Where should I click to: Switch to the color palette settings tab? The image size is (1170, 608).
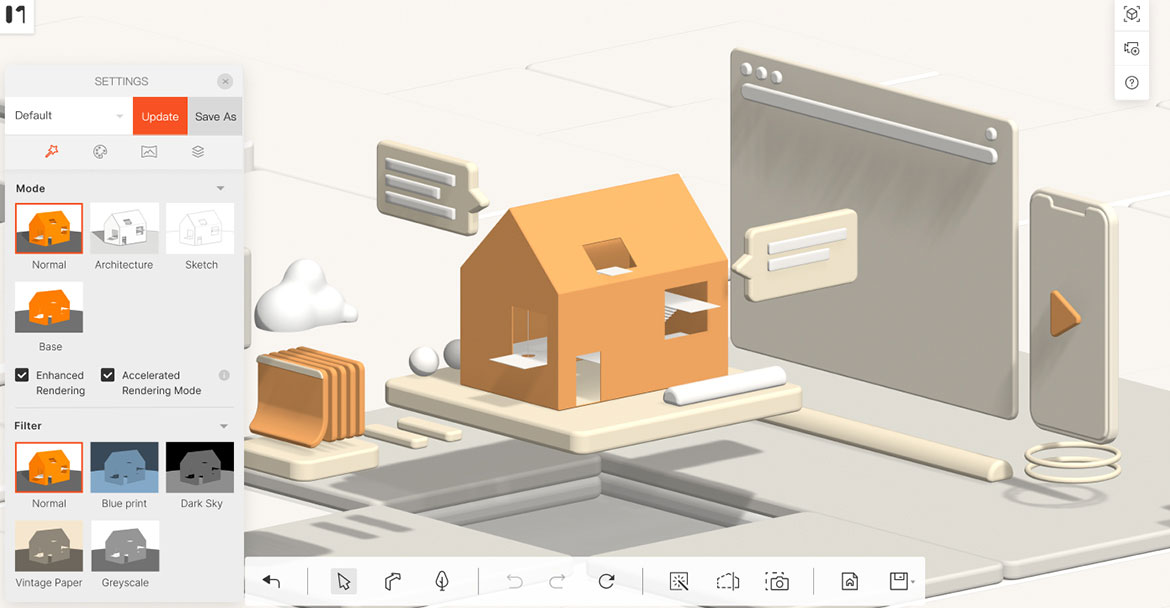coord(100,152)
